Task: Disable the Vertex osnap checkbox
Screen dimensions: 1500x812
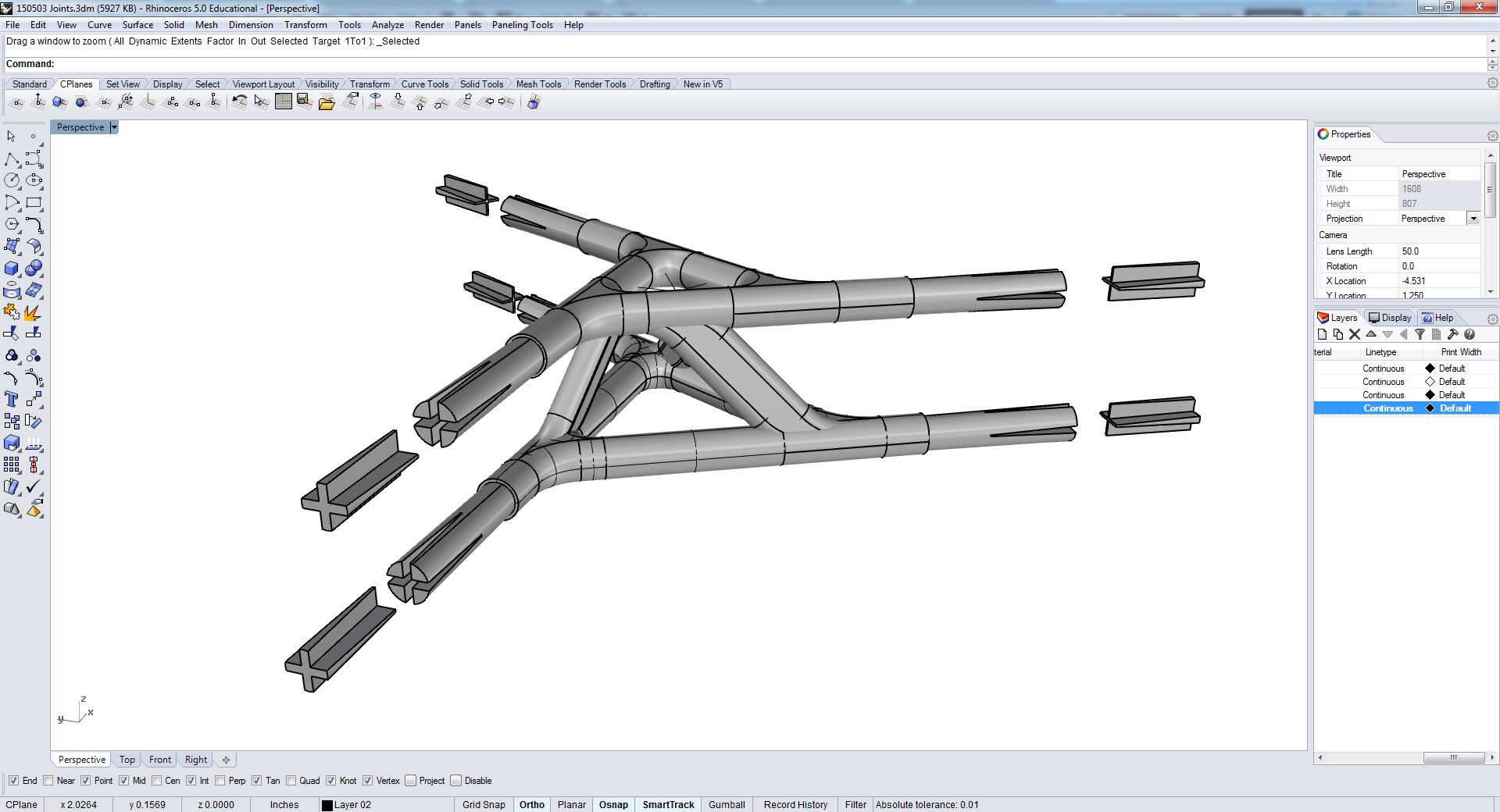Action: pos(368,781)
